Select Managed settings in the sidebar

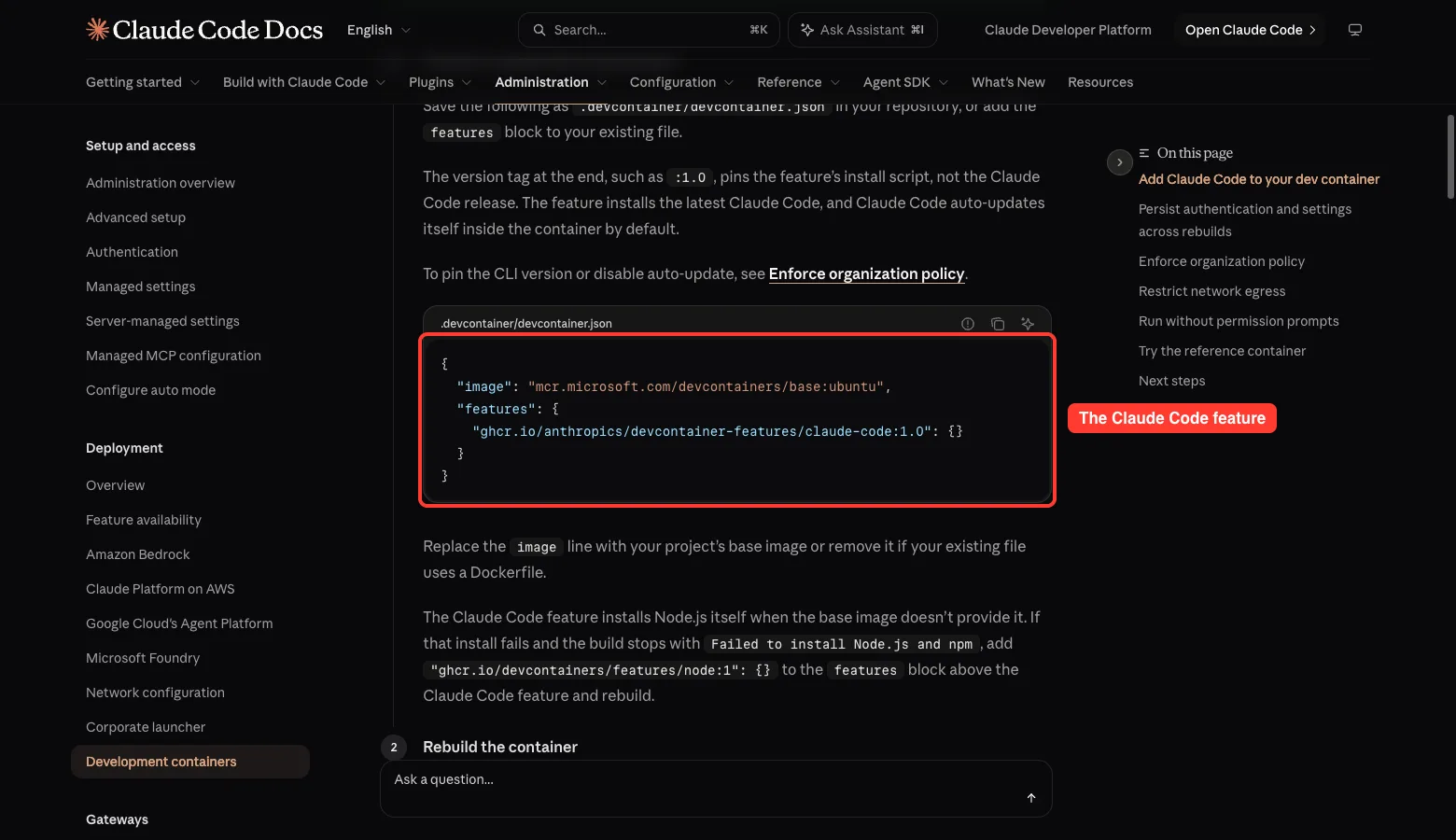(x=141, y=287)
